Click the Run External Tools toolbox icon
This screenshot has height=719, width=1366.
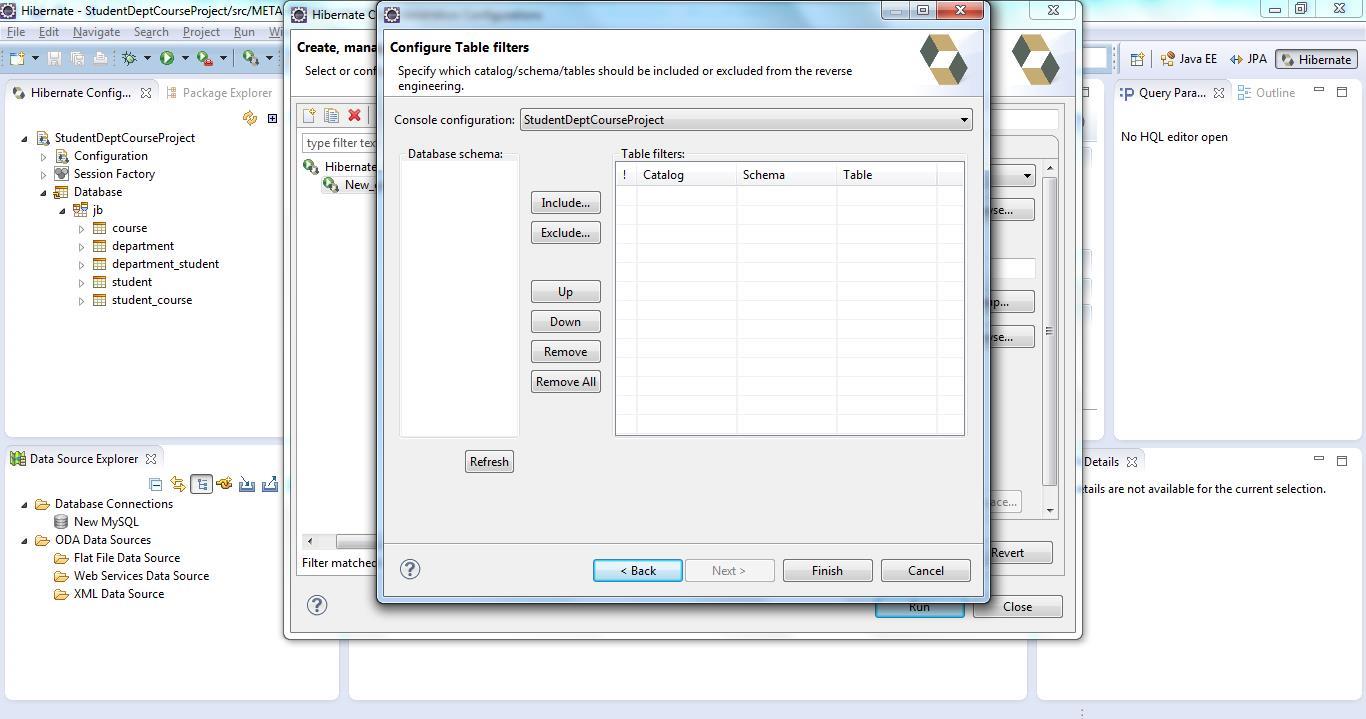[x=204, y=58]
